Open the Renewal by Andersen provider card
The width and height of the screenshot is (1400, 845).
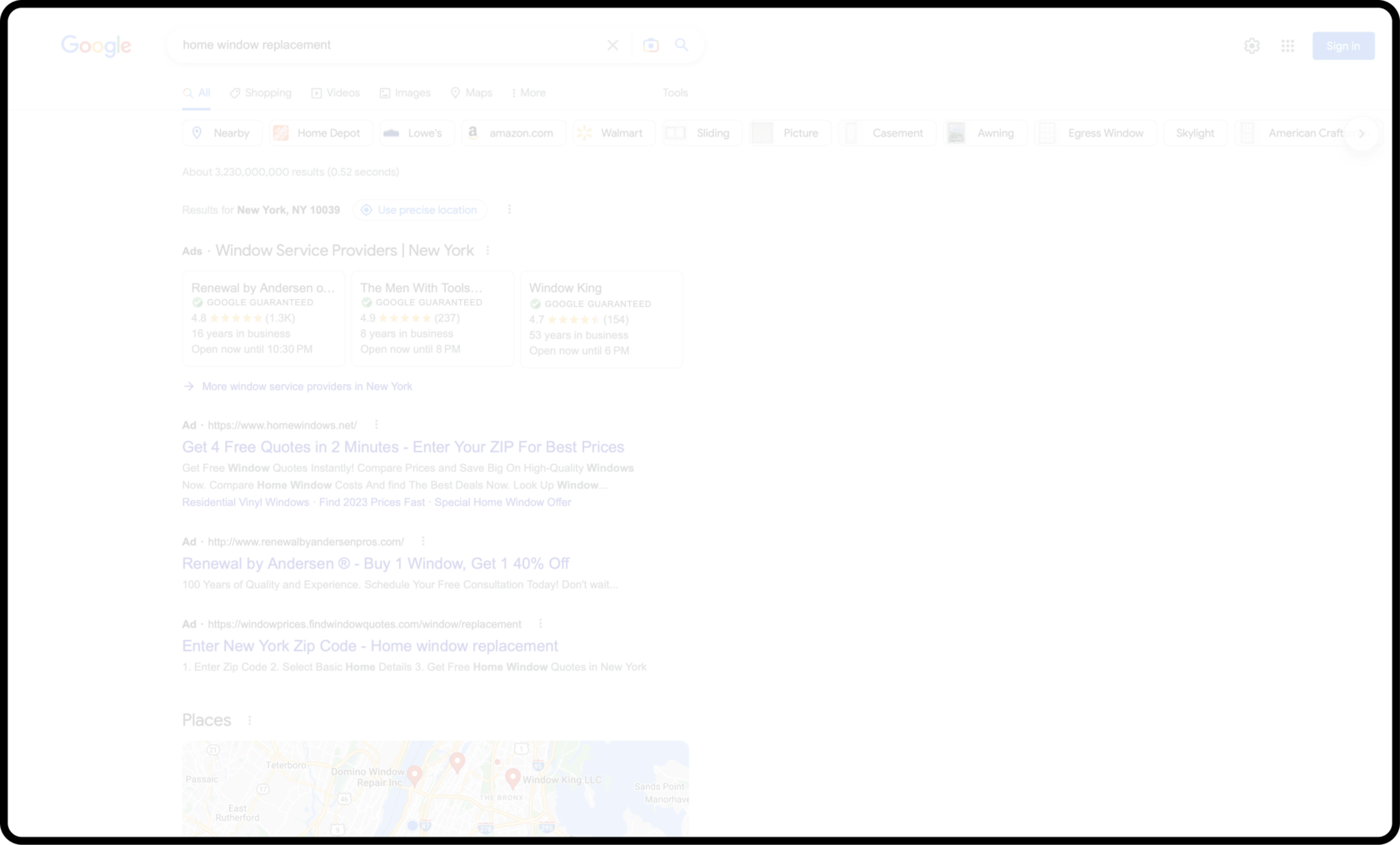(x=263, y=318)
